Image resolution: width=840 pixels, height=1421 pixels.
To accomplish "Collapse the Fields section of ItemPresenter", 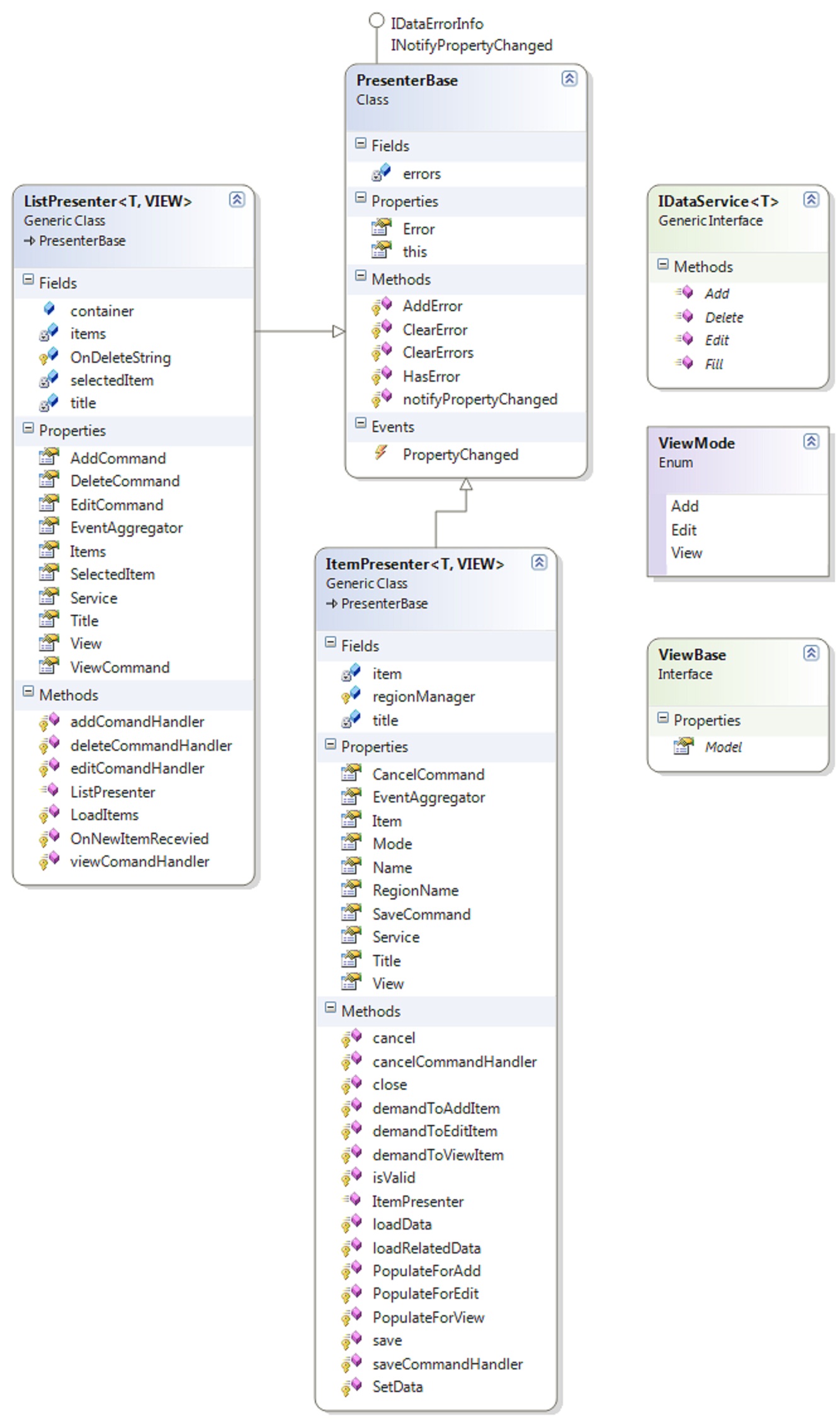I will (x=330, y=642).
